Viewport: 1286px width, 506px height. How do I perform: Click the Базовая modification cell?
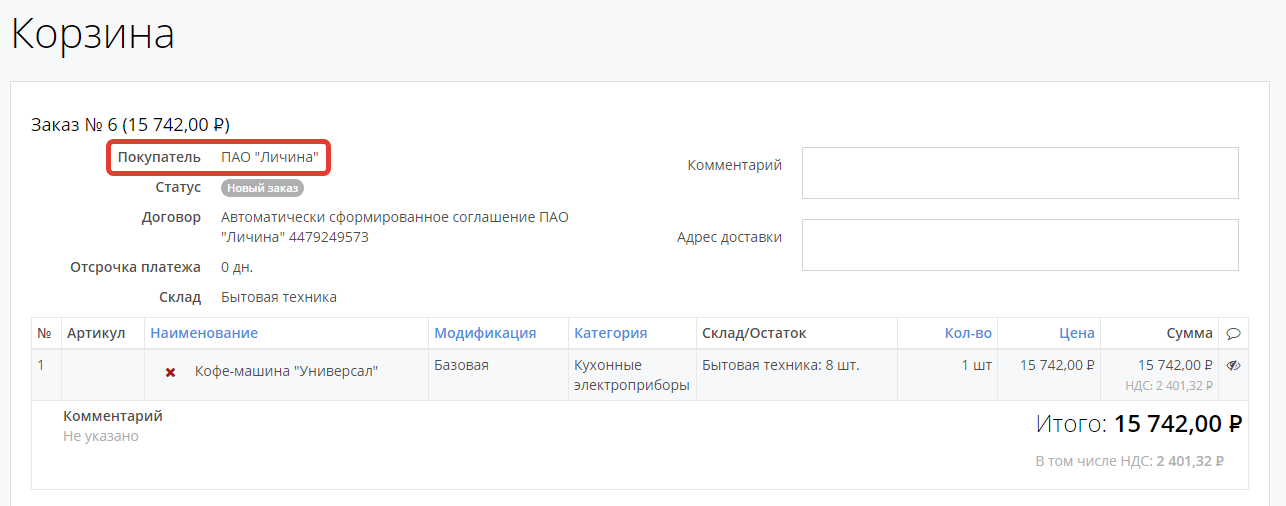tap(461, 365)
